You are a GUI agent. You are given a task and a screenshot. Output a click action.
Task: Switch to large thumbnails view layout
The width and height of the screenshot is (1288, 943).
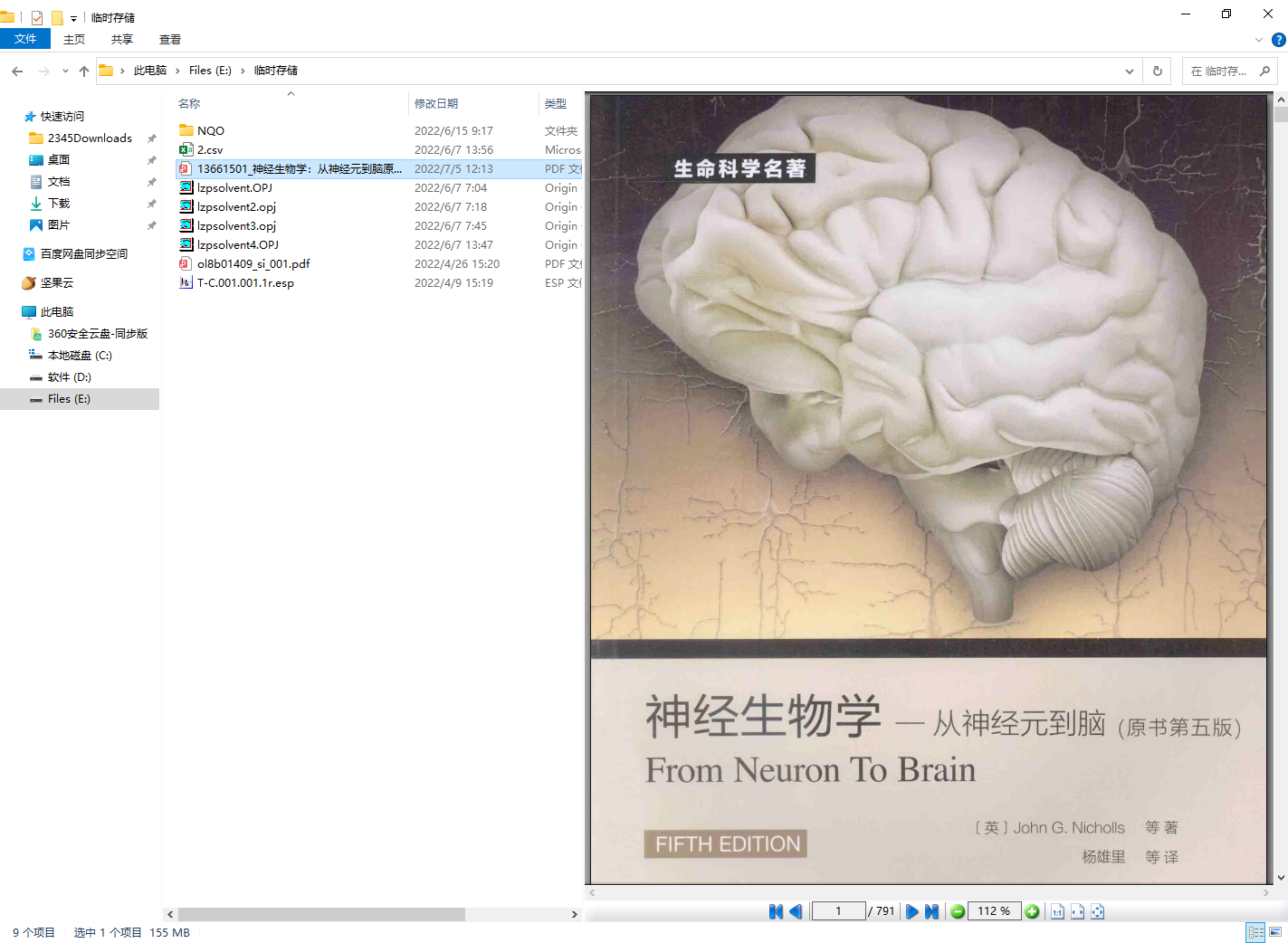point(1275,932)
